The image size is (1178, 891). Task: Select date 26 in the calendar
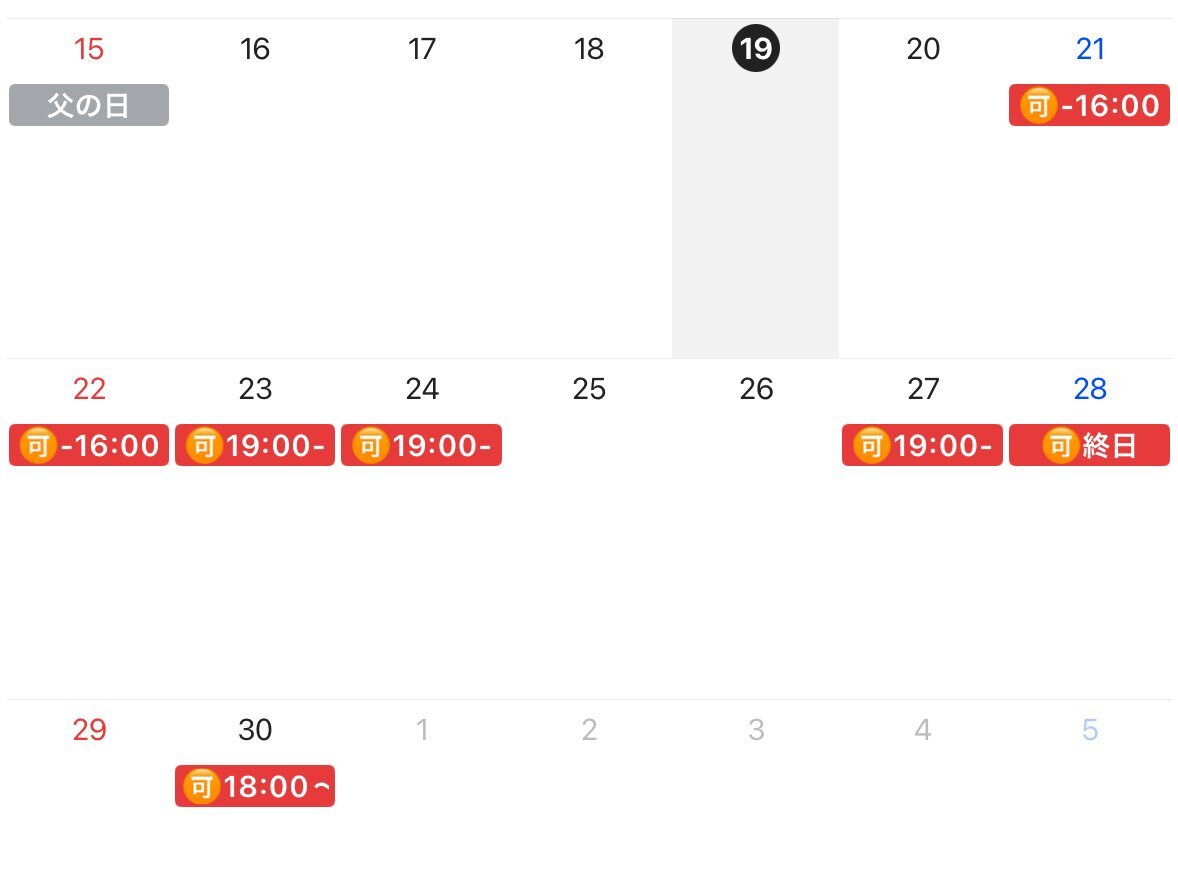point(756,389)
